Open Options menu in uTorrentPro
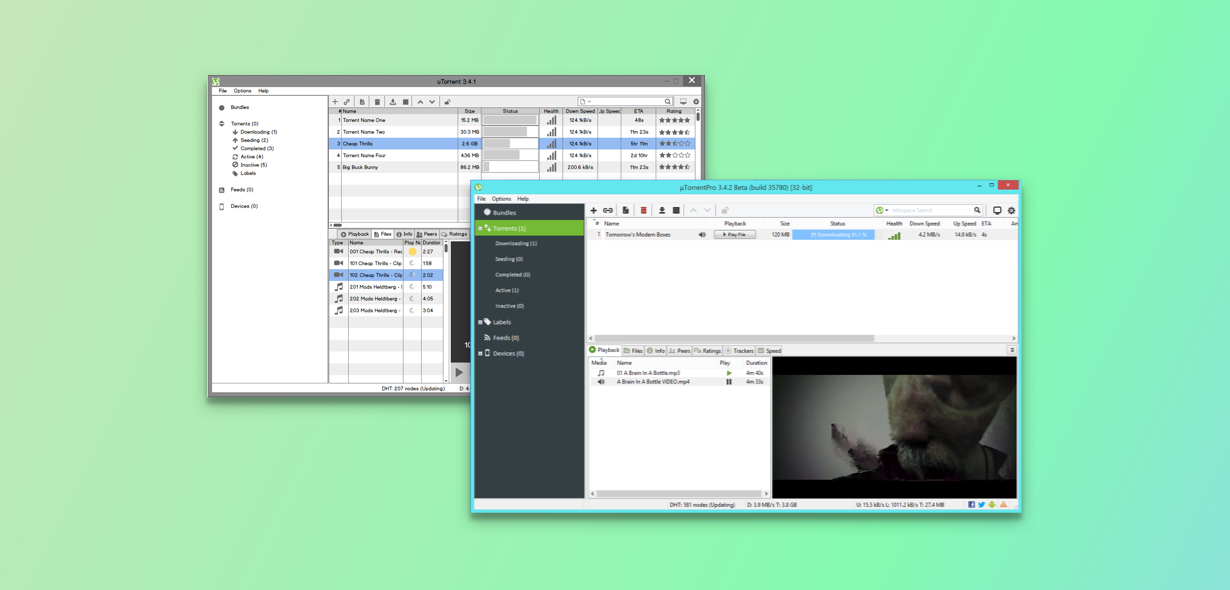The height and width of the screenshot is (590, 1230). click(501, 199)
